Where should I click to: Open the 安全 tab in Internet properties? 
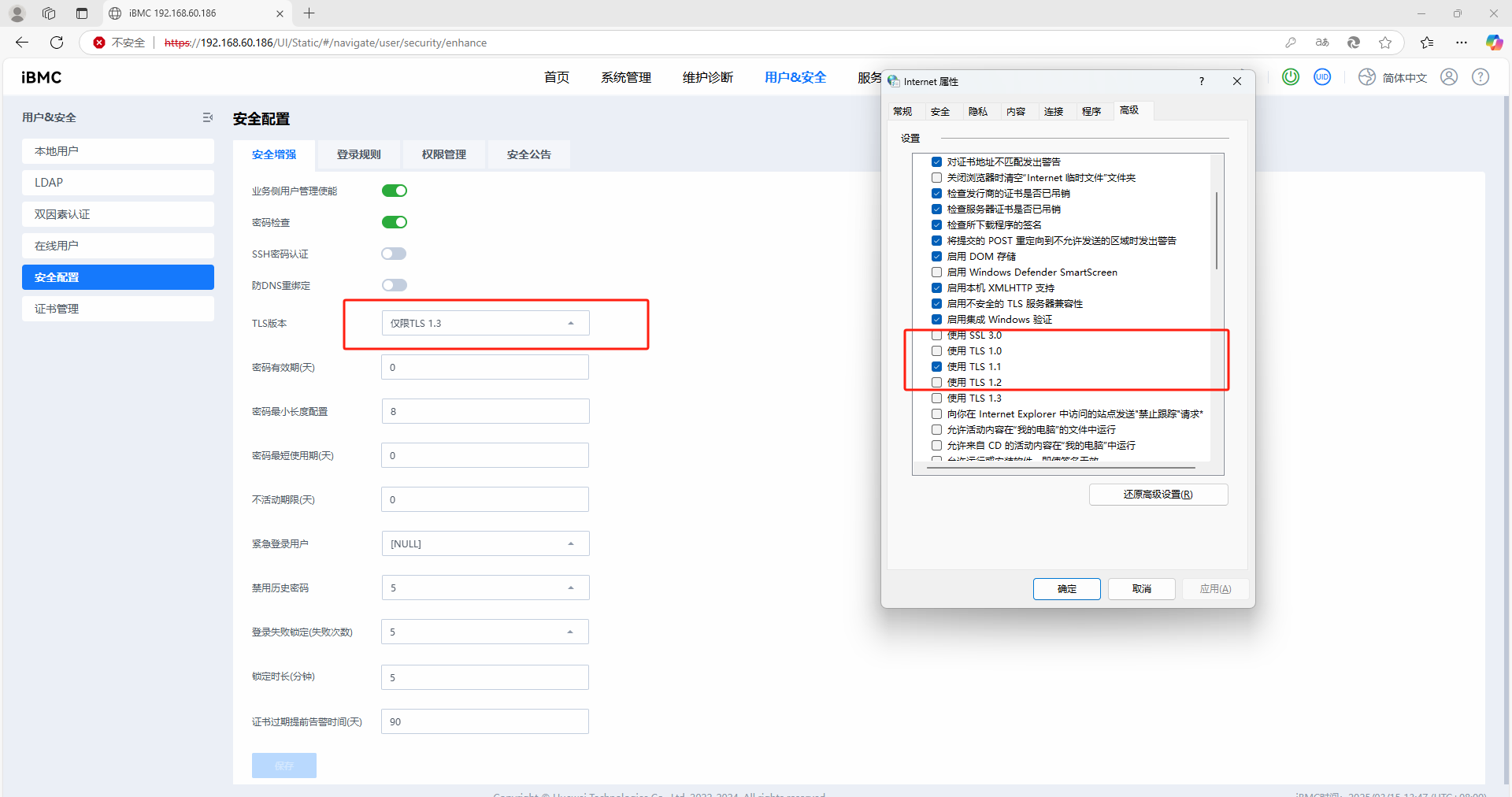pyautogui.click(x=939, y=112)
